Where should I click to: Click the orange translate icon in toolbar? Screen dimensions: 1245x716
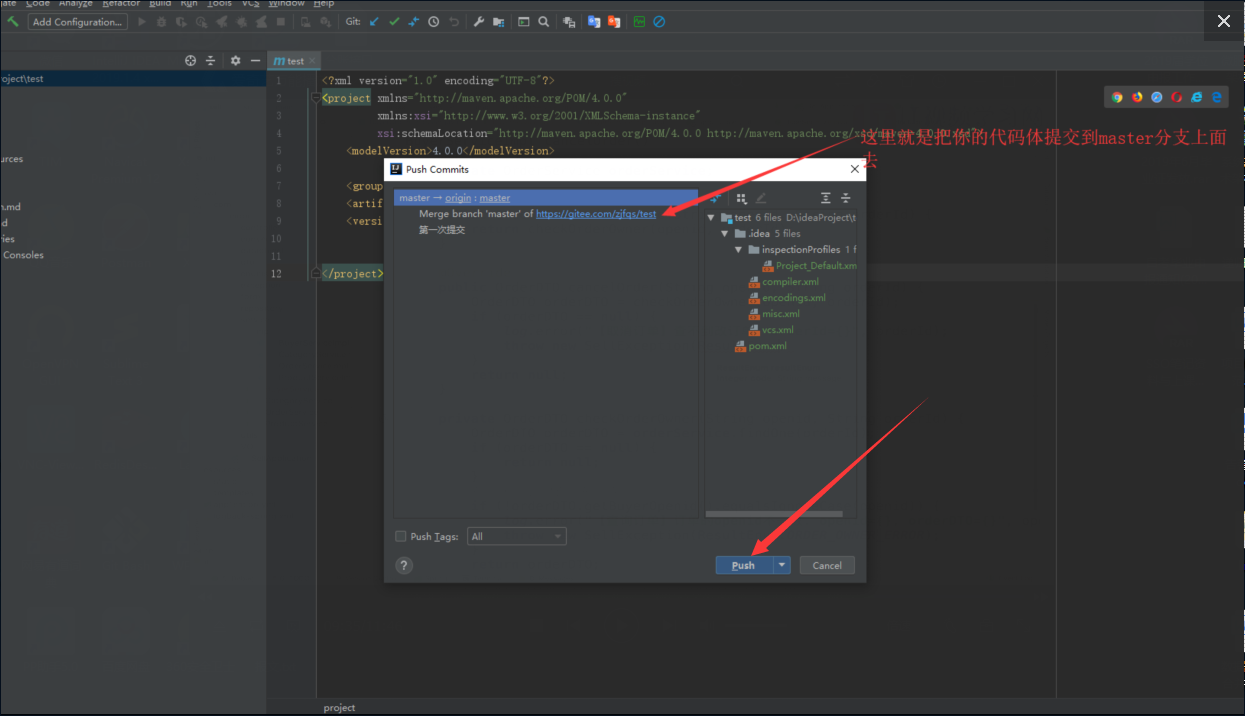[614, 21]
